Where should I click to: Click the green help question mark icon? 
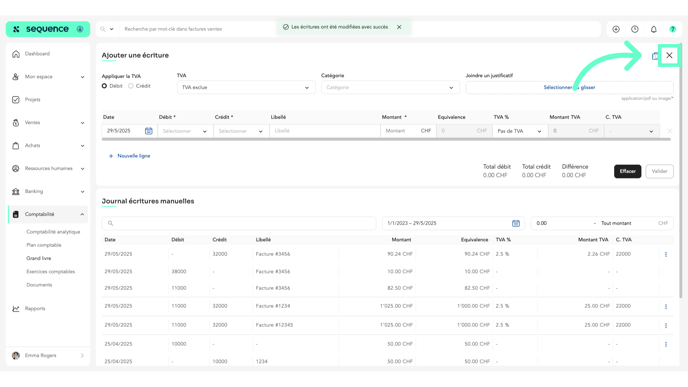pos(673,29)
